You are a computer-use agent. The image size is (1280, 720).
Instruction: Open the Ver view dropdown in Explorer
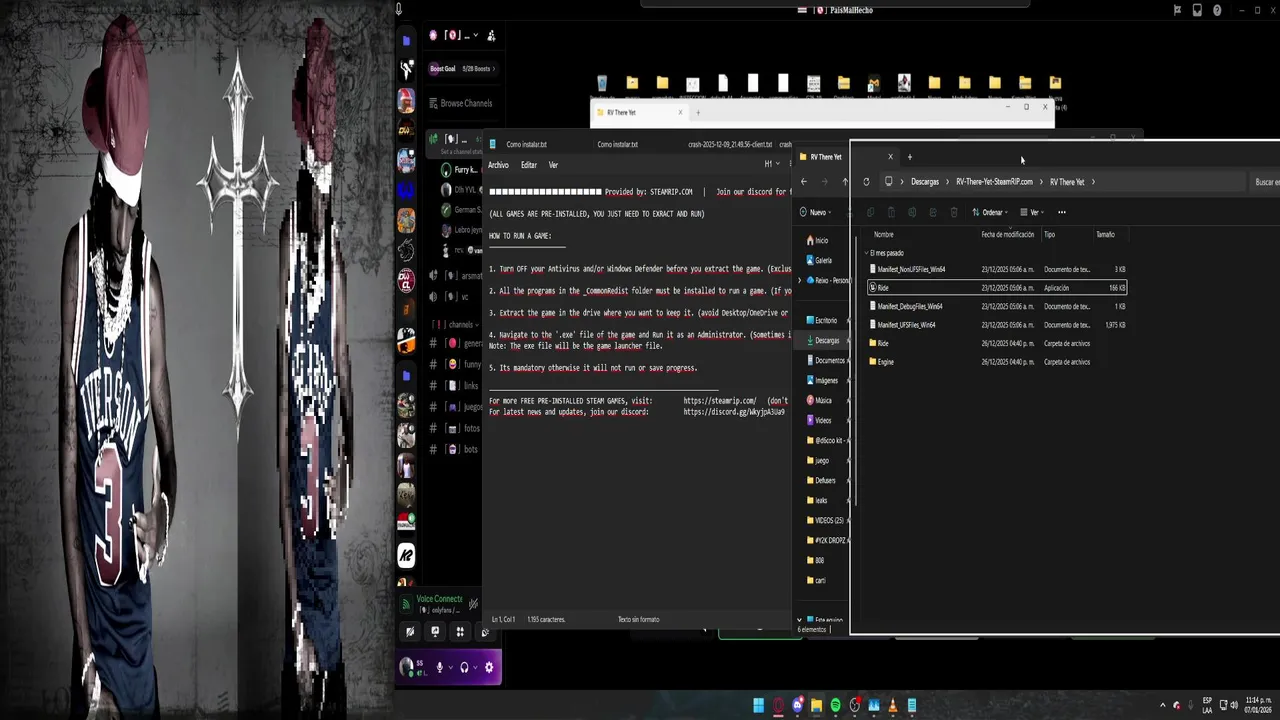[1031, 212]
